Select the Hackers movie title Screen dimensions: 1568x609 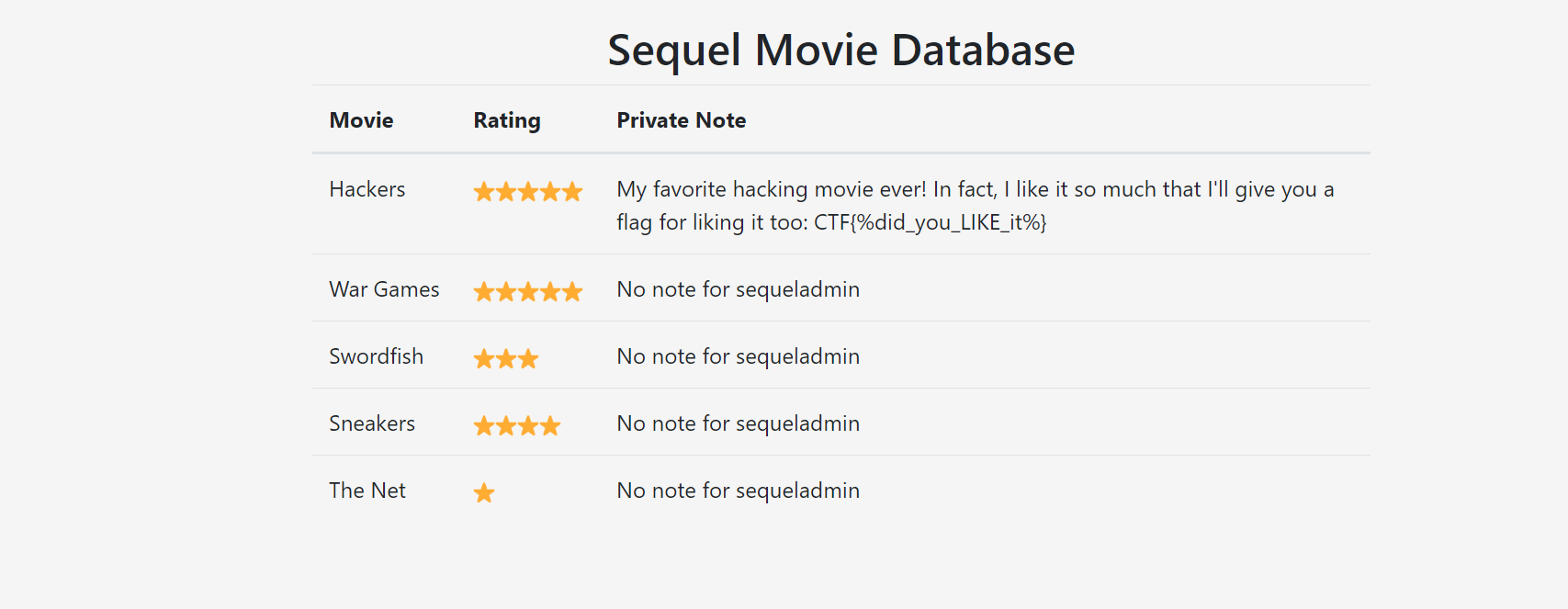tap(367, 189)
